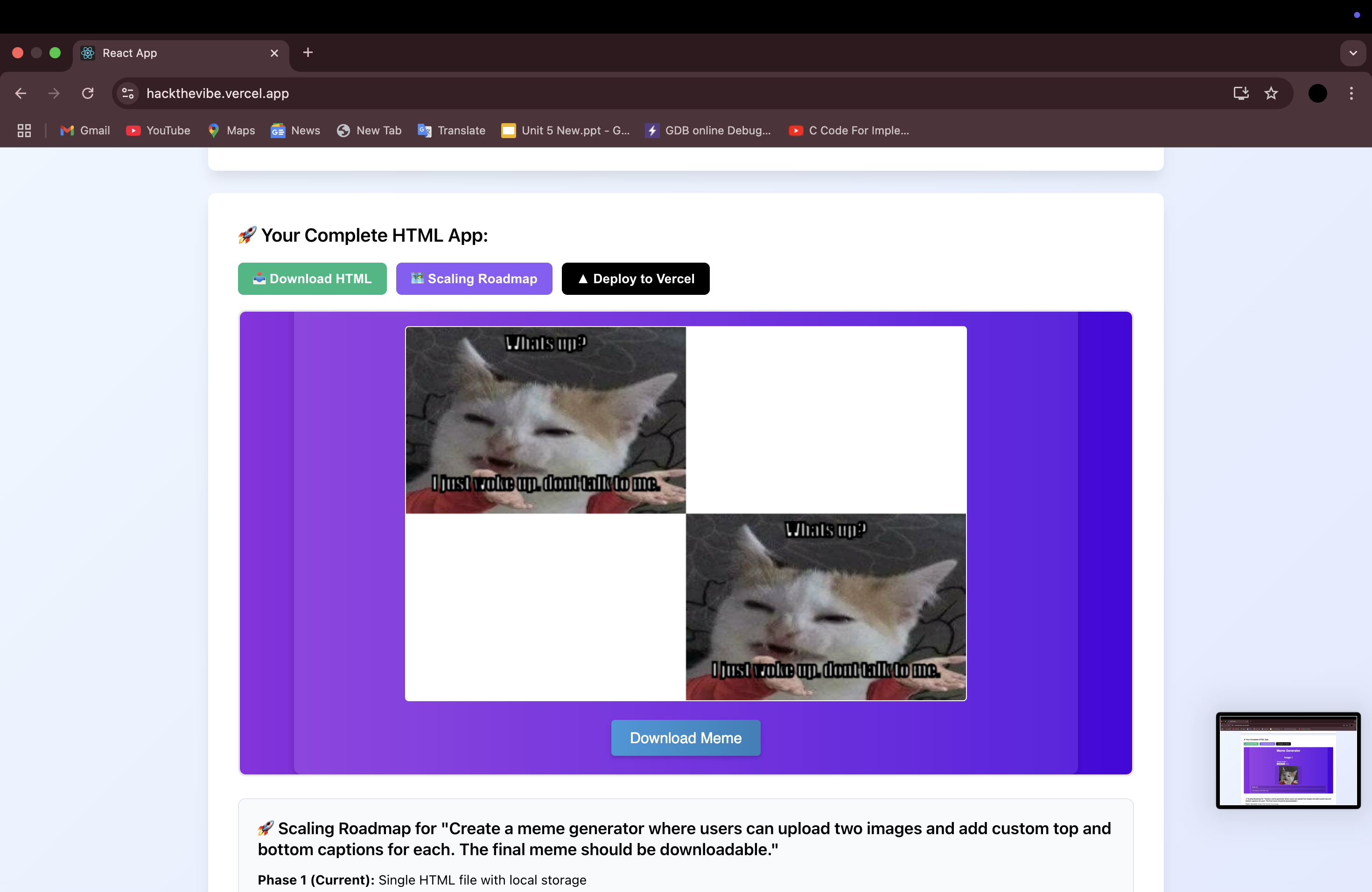Open Chrome three-dot menu
This screenshot has width=1372, height=892.
pyautogui.click(x=1351, y=93)
